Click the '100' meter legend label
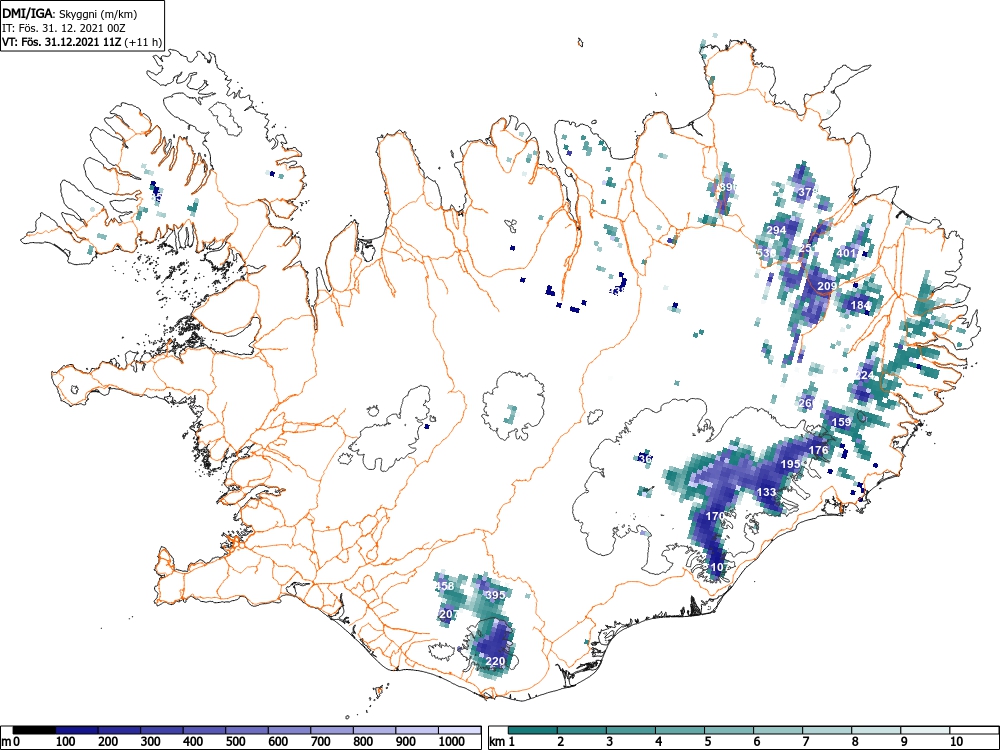 click(66, 742)
